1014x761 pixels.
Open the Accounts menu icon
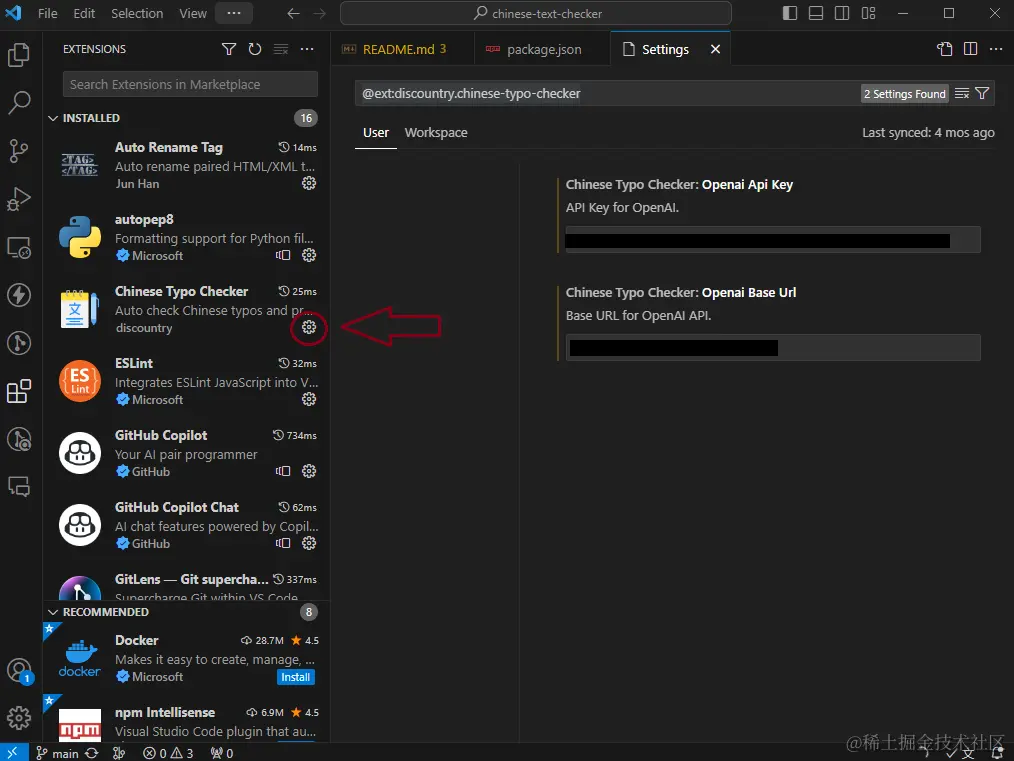(19, 670)
